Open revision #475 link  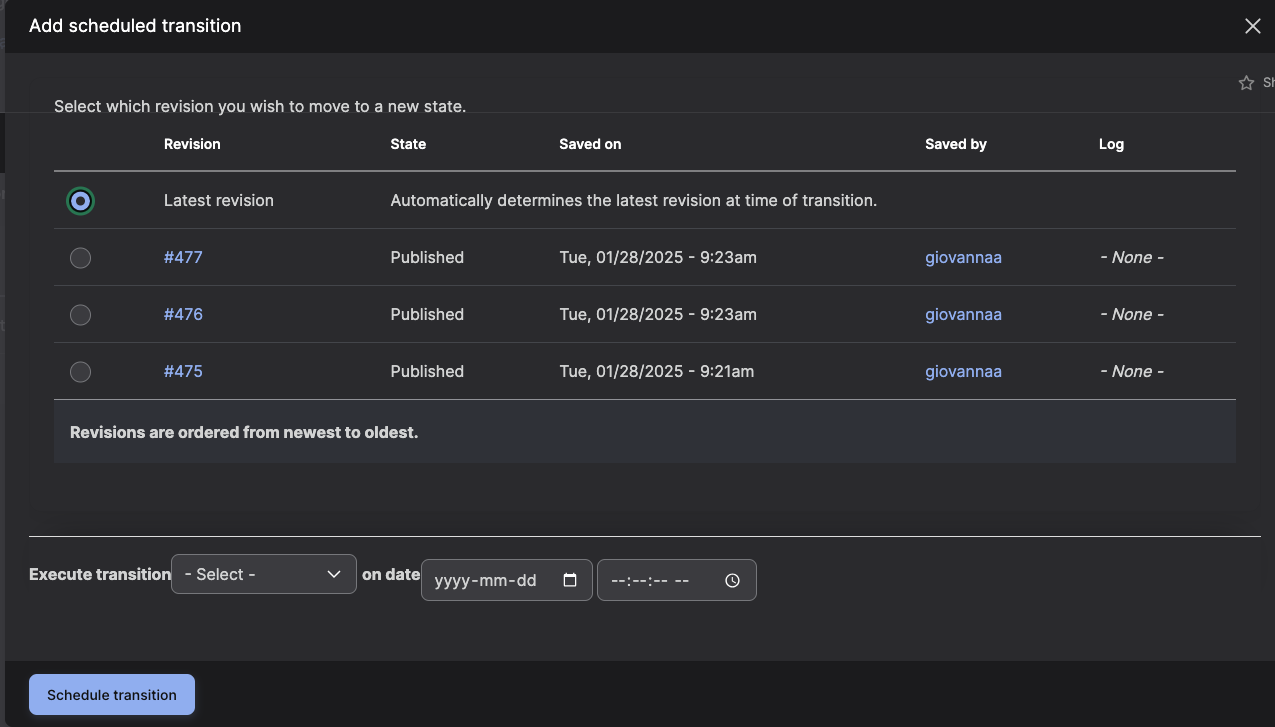click(183, 371)
